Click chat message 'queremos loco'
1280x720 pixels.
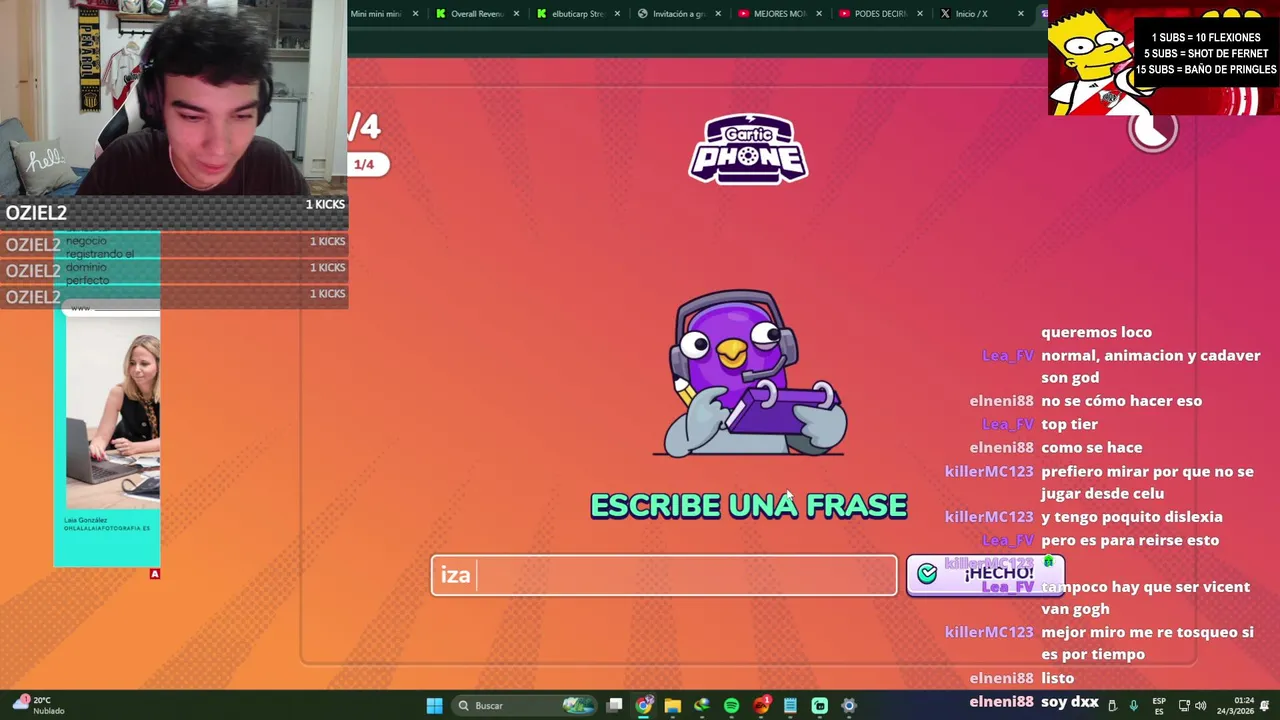point(1096,332)
